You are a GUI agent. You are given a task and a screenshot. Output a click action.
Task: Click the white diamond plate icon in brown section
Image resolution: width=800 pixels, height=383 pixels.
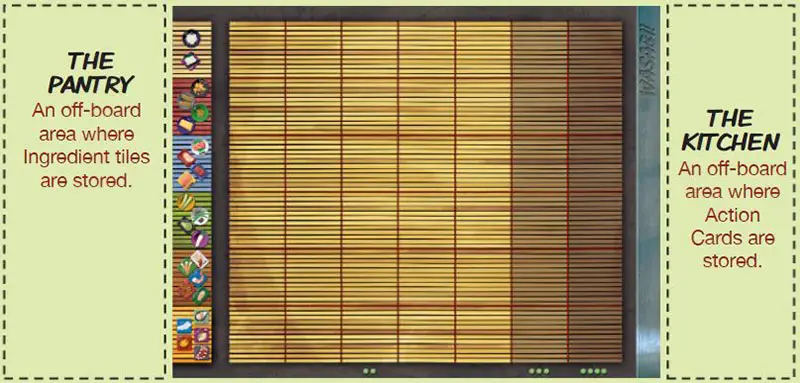coord(199,259)
